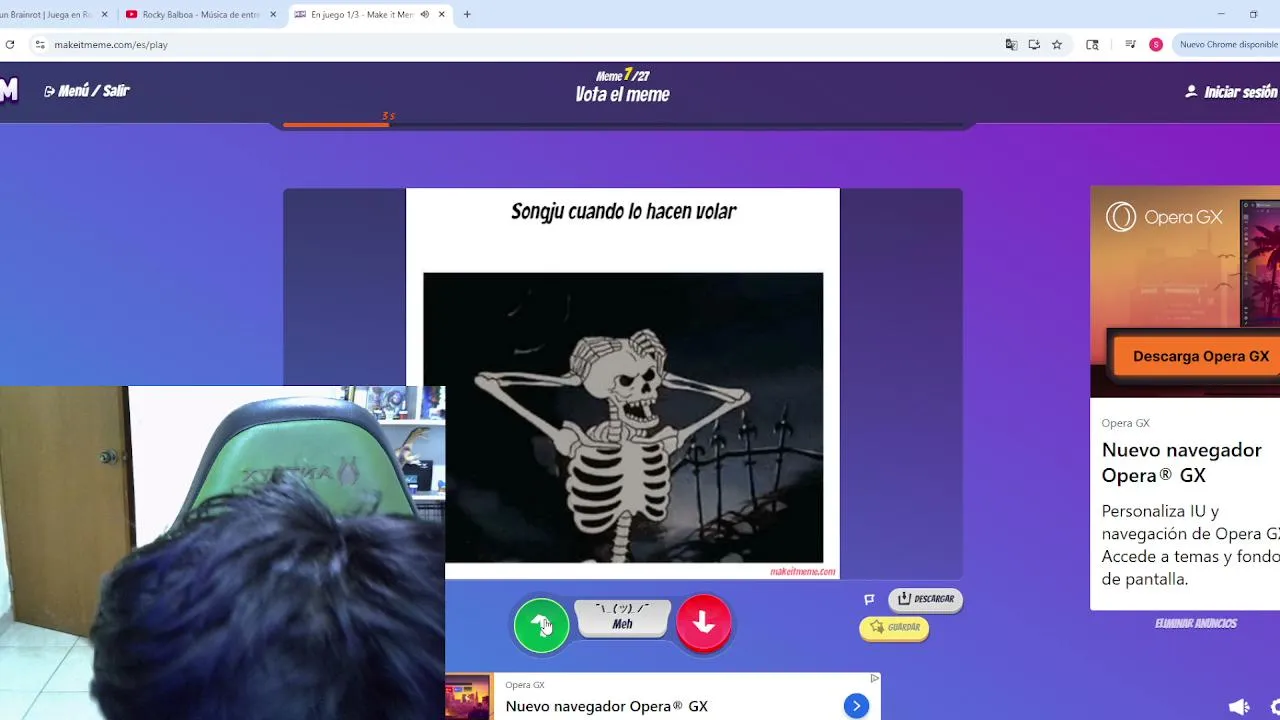The height and width of the screenshot is (720, 1280).
Task: Open media controls icon in toolbar
Action: (1130, 44)
